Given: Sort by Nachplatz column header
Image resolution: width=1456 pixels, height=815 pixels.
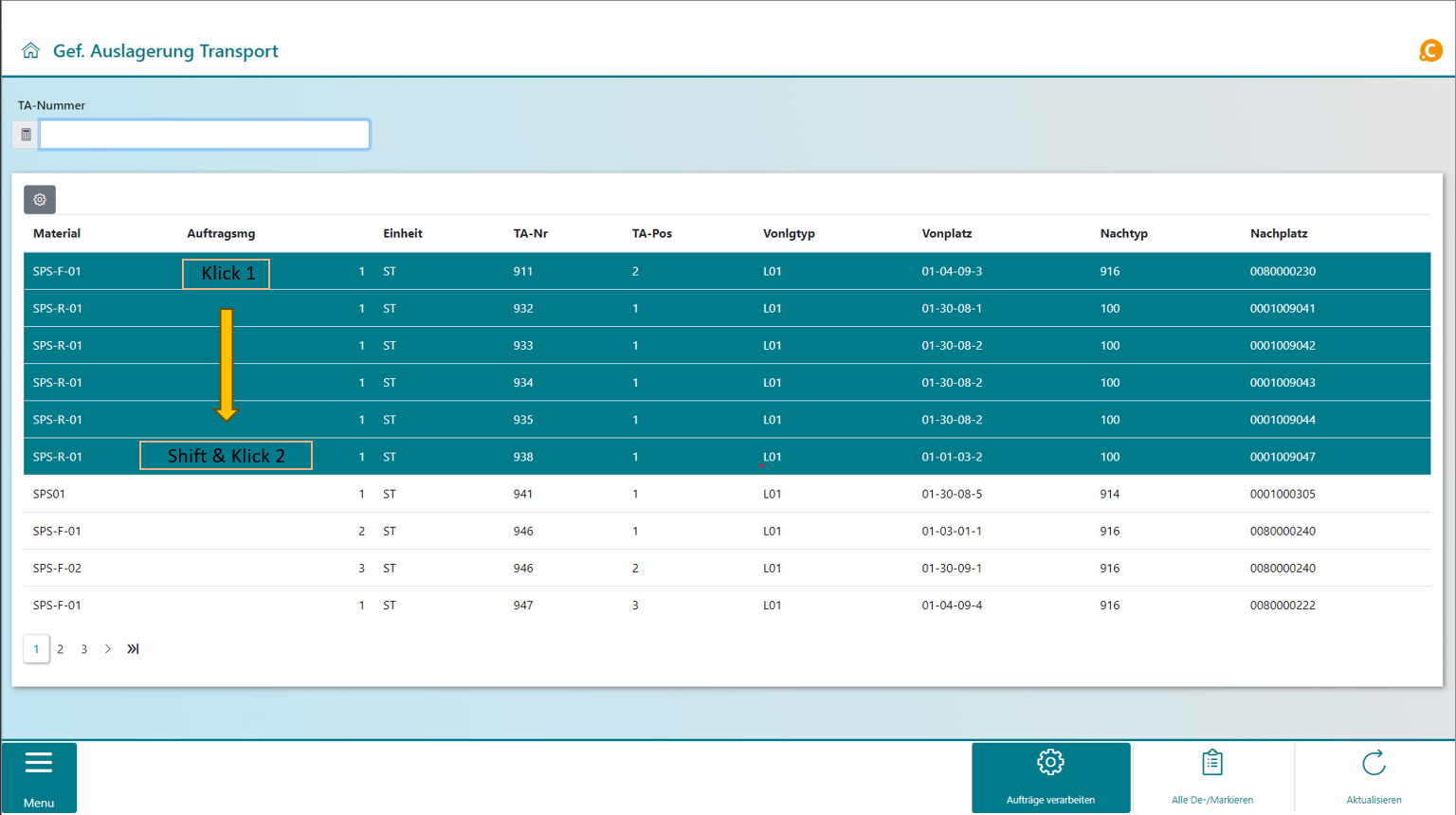Looking at the screenshot, I should coord(1278,233).
